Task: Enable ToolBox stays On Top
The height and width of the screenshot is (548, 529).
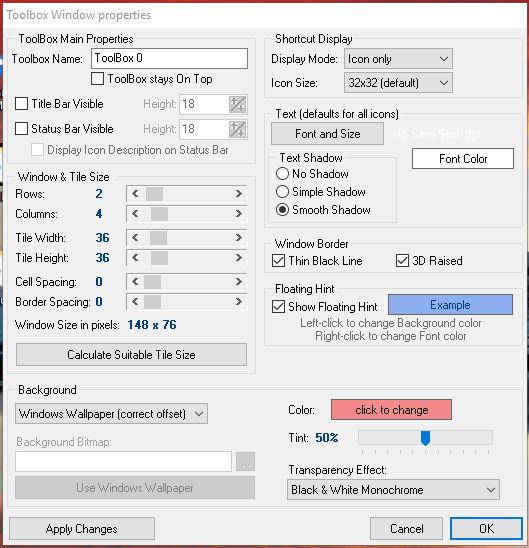Action: pyautogui.click(x=97, y=79)
